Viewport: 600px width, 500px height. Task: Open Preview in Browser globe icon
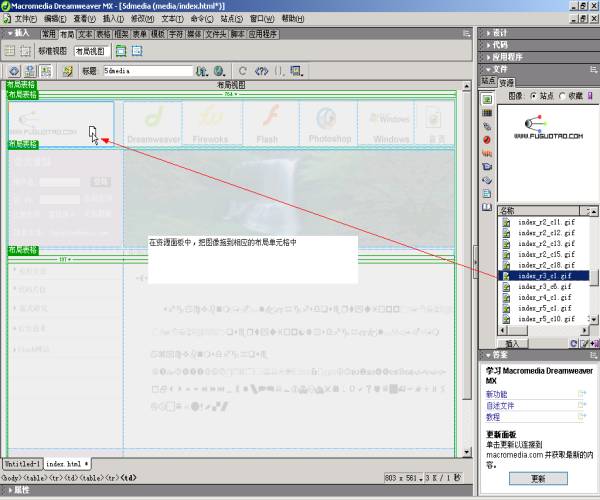[x=219, y=71]
